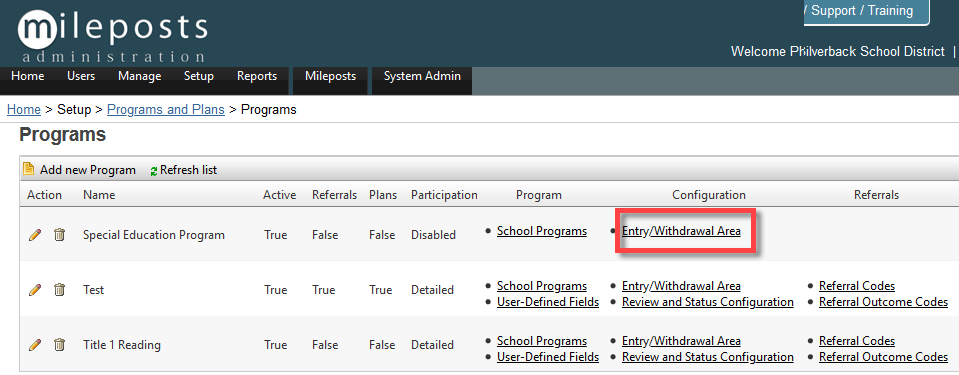
Task: Open the Manage menu
Action: 139,76
